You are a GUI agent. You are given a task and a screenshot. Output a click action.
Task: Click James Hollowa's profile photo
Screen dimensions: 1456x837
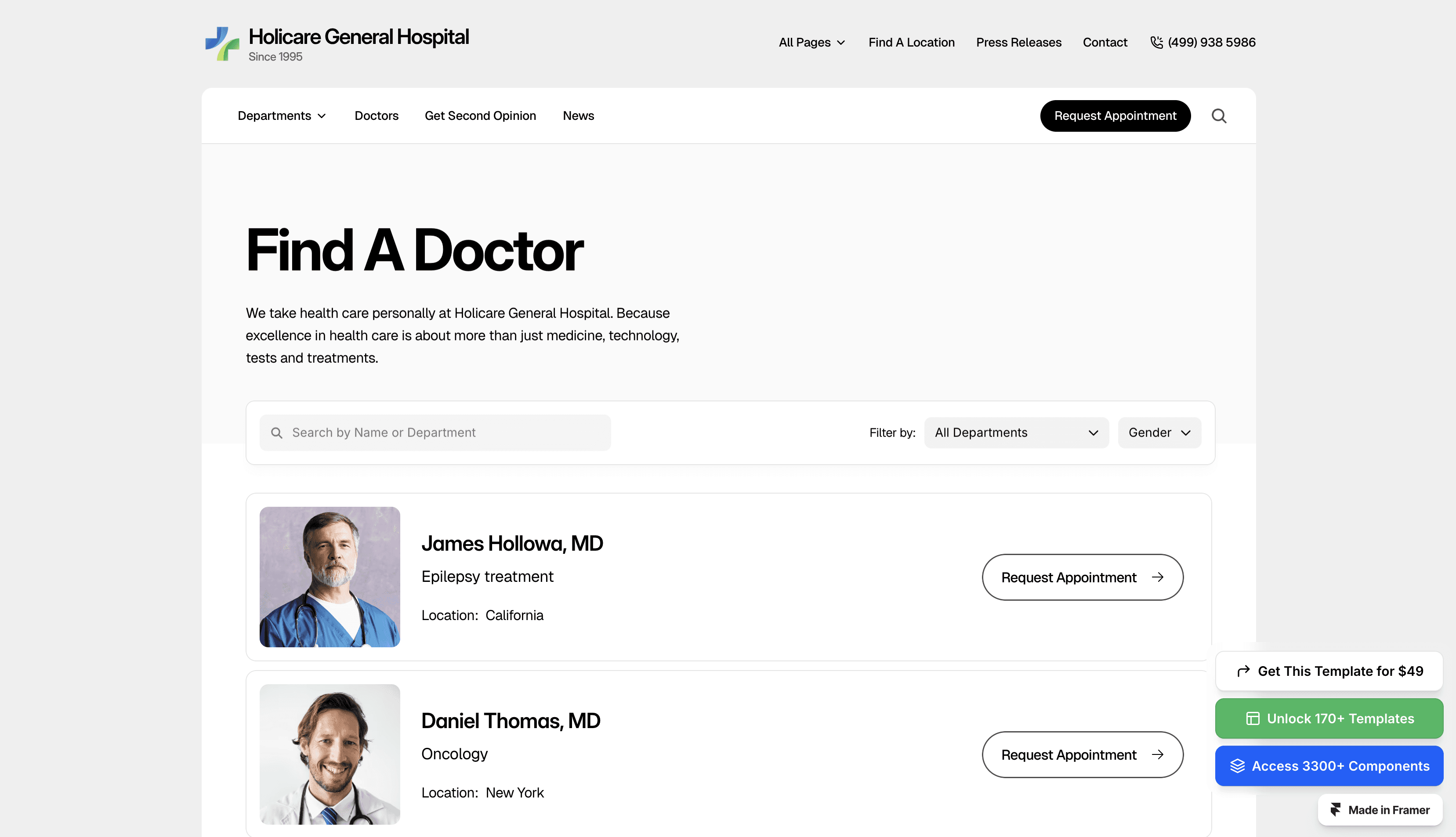pos(330,577)
